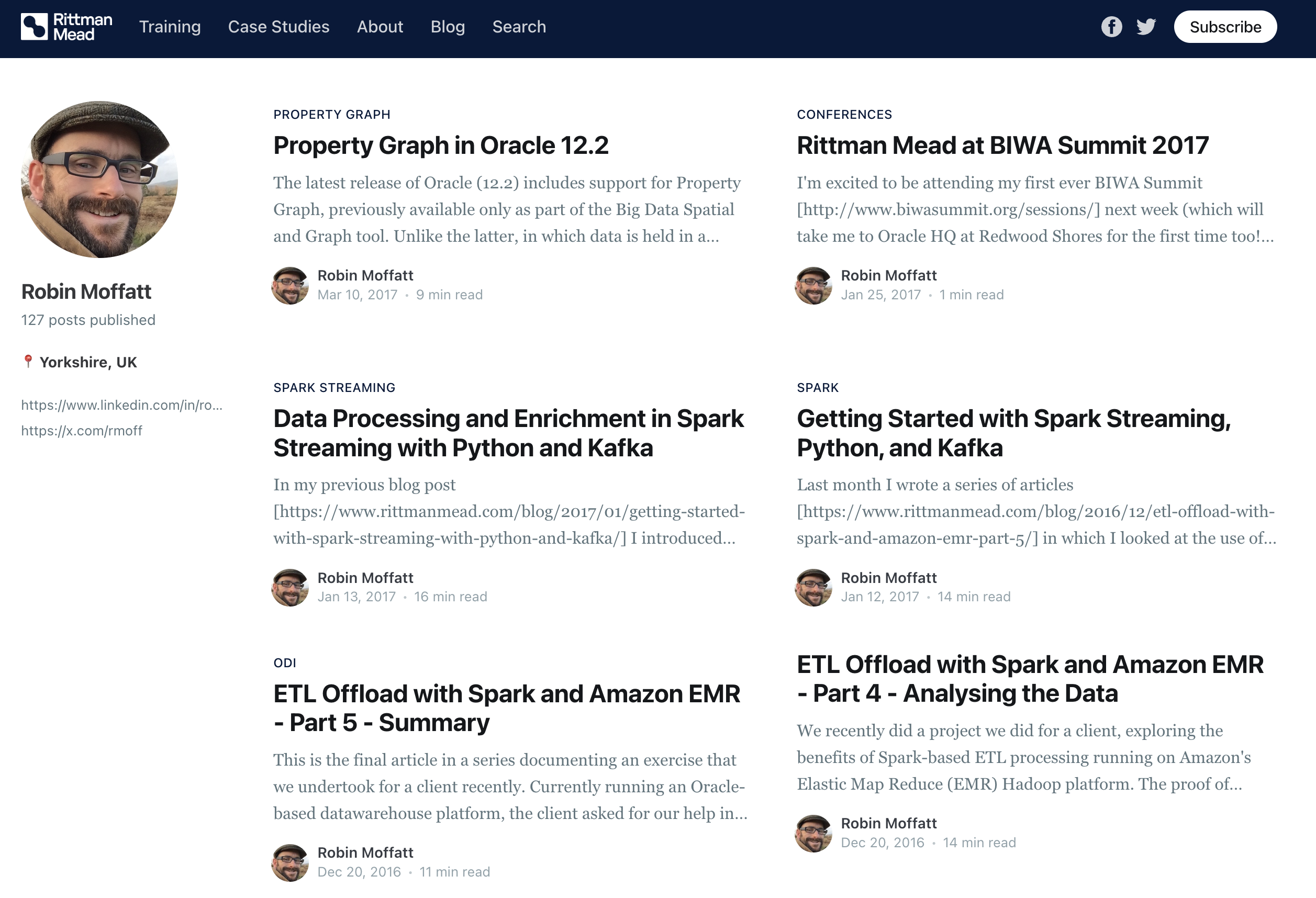Click author avatar under Property Graph post
The image size is (1316, 898).
(x=290, y=285)
